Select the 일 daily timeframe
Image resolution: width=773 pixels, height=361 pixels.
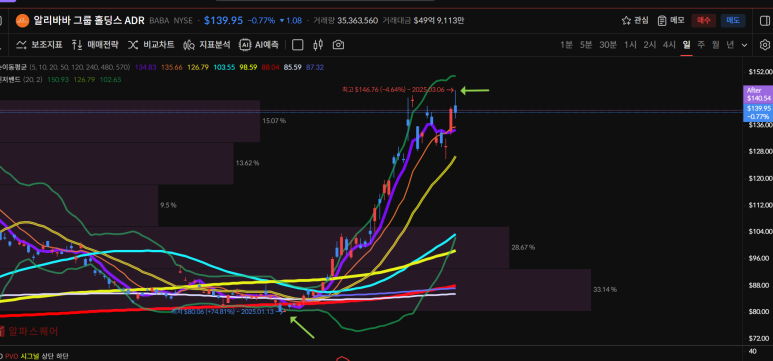pyautogui.click(x=686, y=45)
